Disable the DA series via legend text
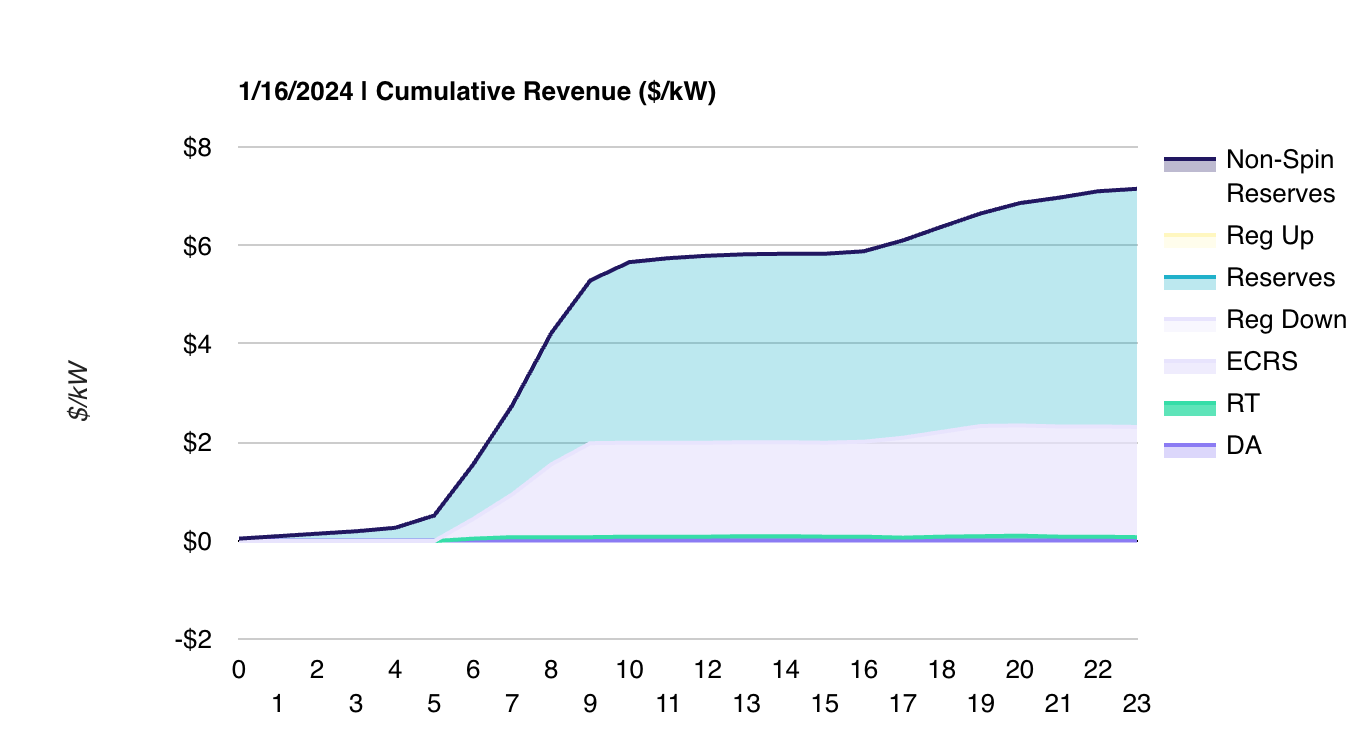The width and height of the screenshot is (1370, 746). [x=1243, y=446]
